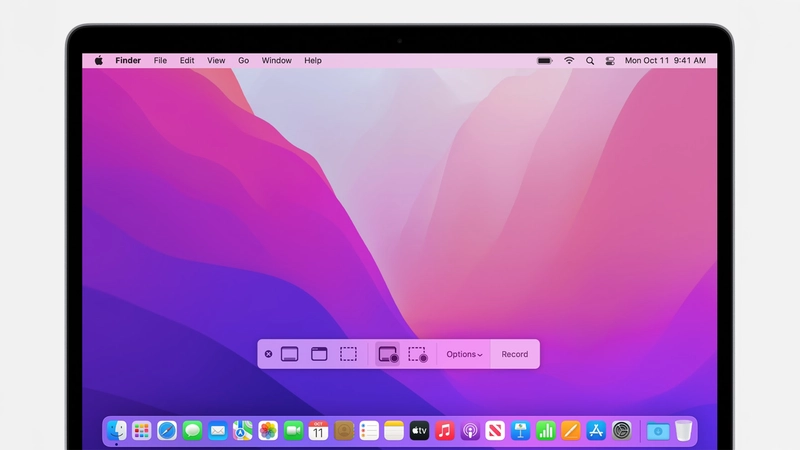The image size is (800, 450).
Task: Launch Reminders from the Dock
Action: click(x=369, y=431)
